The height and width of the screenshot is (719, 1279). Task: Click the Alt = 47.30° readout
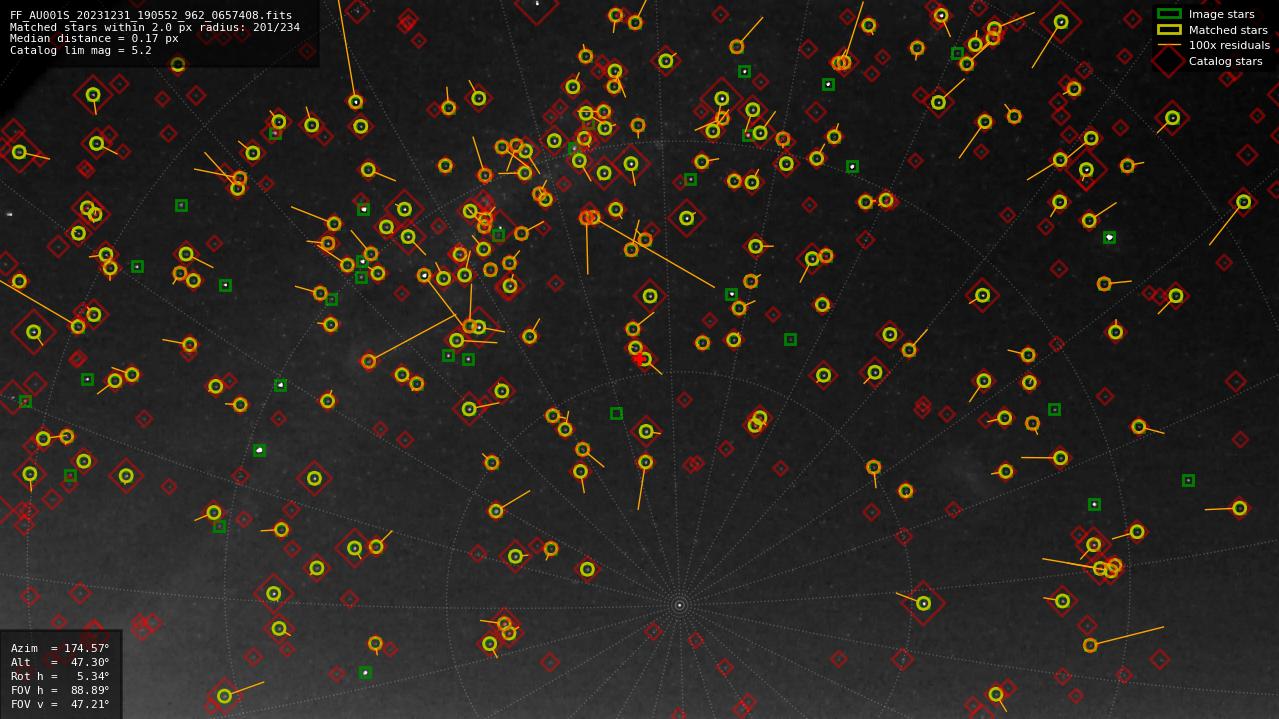click(60, 662)
